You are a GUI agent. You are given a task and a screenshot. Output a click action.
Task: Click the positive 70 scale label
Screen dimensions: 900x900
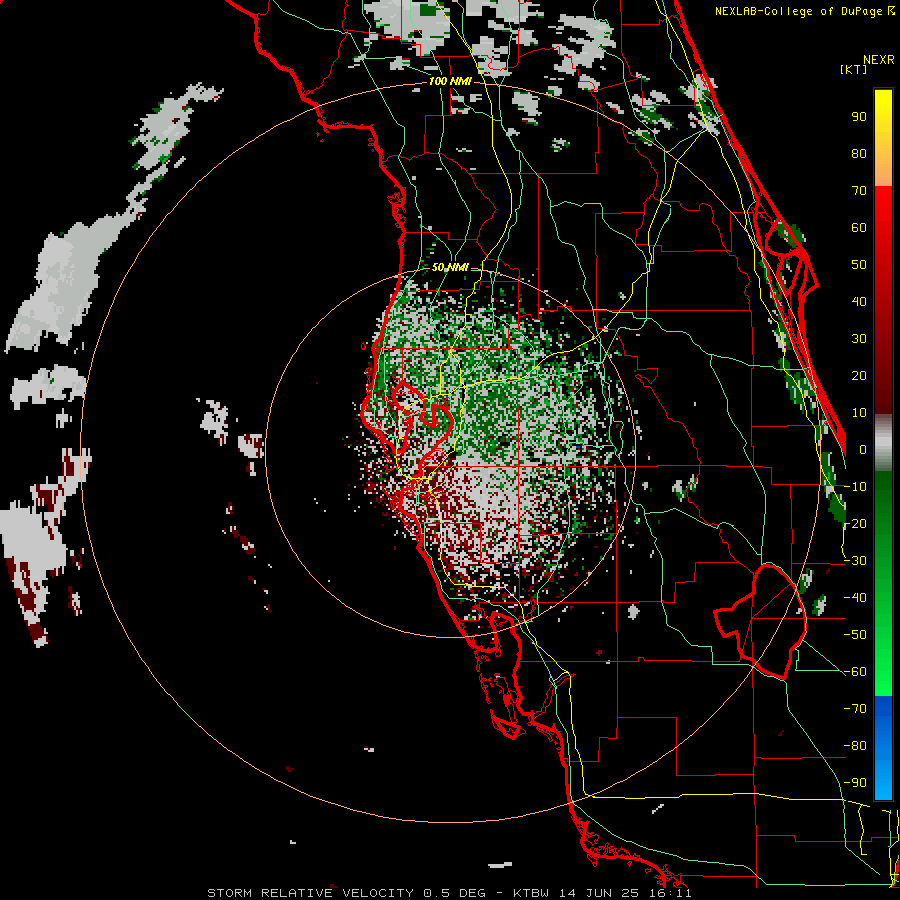(x=859, y=191)
